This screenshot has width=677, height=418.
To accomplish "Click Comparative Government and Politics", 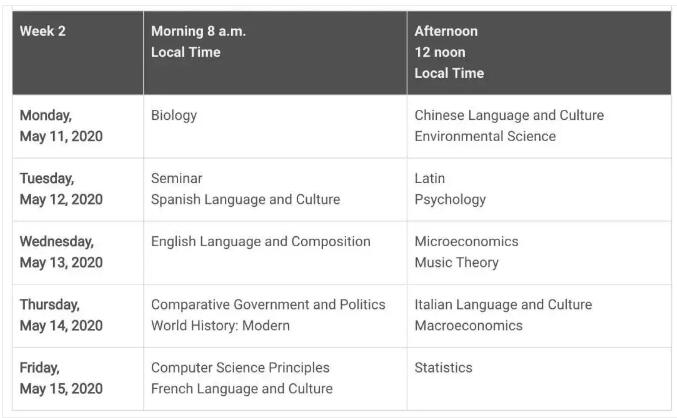I will 268,304.
